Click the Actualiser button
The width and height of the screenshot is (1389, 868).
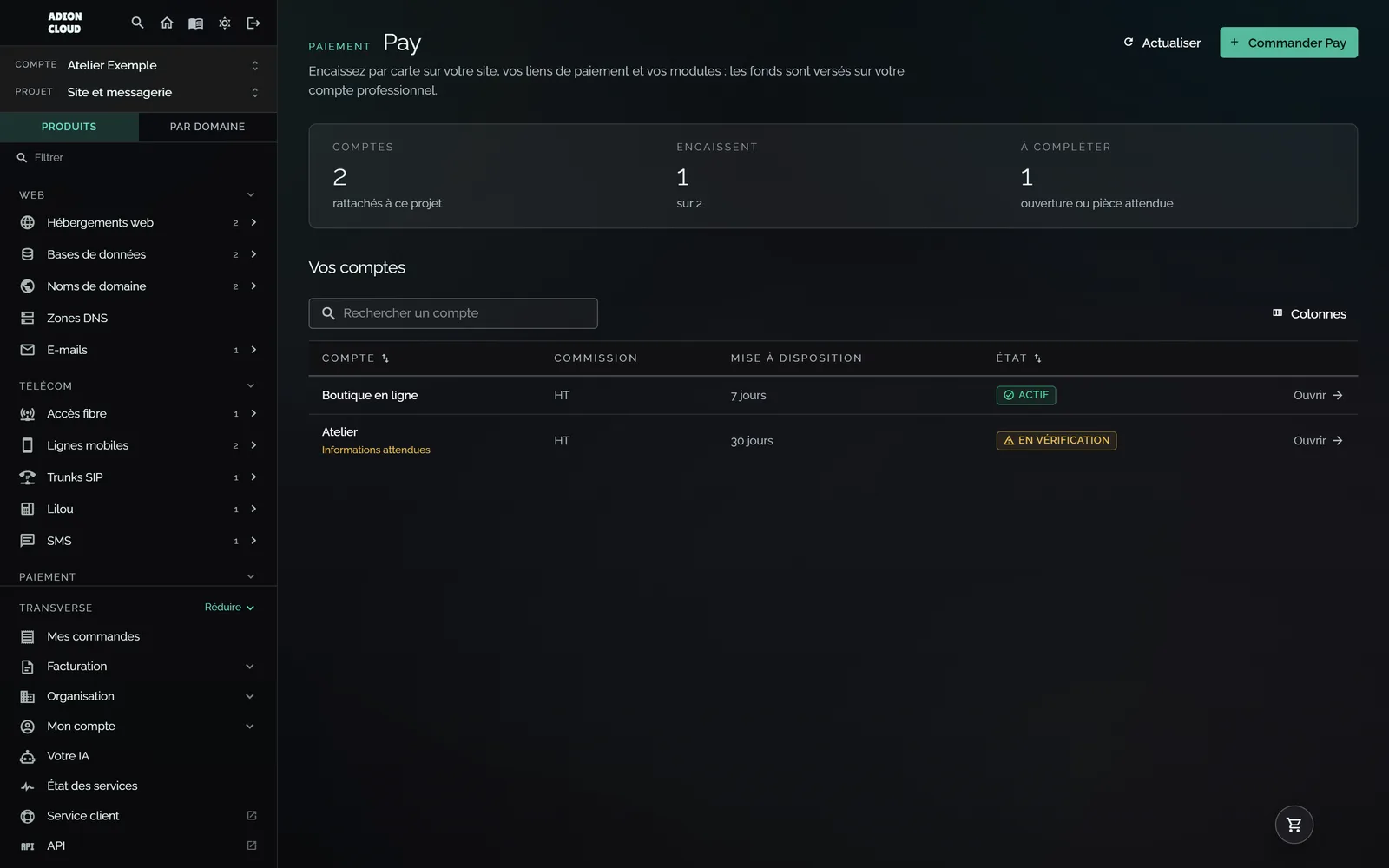pos(1162,43)
